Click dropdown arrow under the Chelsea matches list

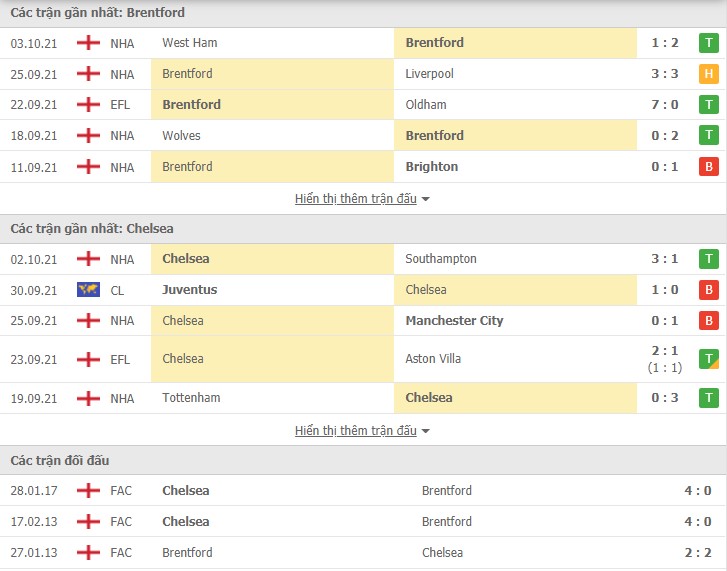(x=425, y=431)
